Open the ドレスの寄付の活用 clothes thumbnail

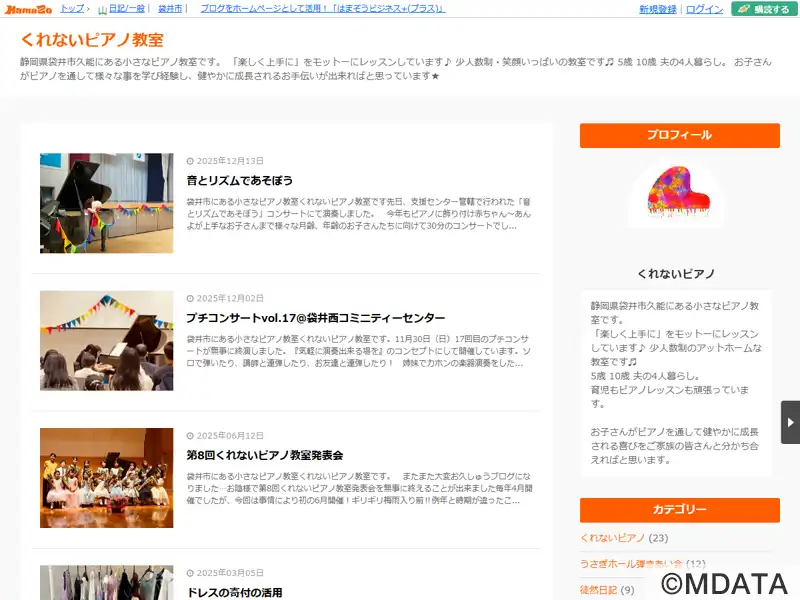[107, 583]
